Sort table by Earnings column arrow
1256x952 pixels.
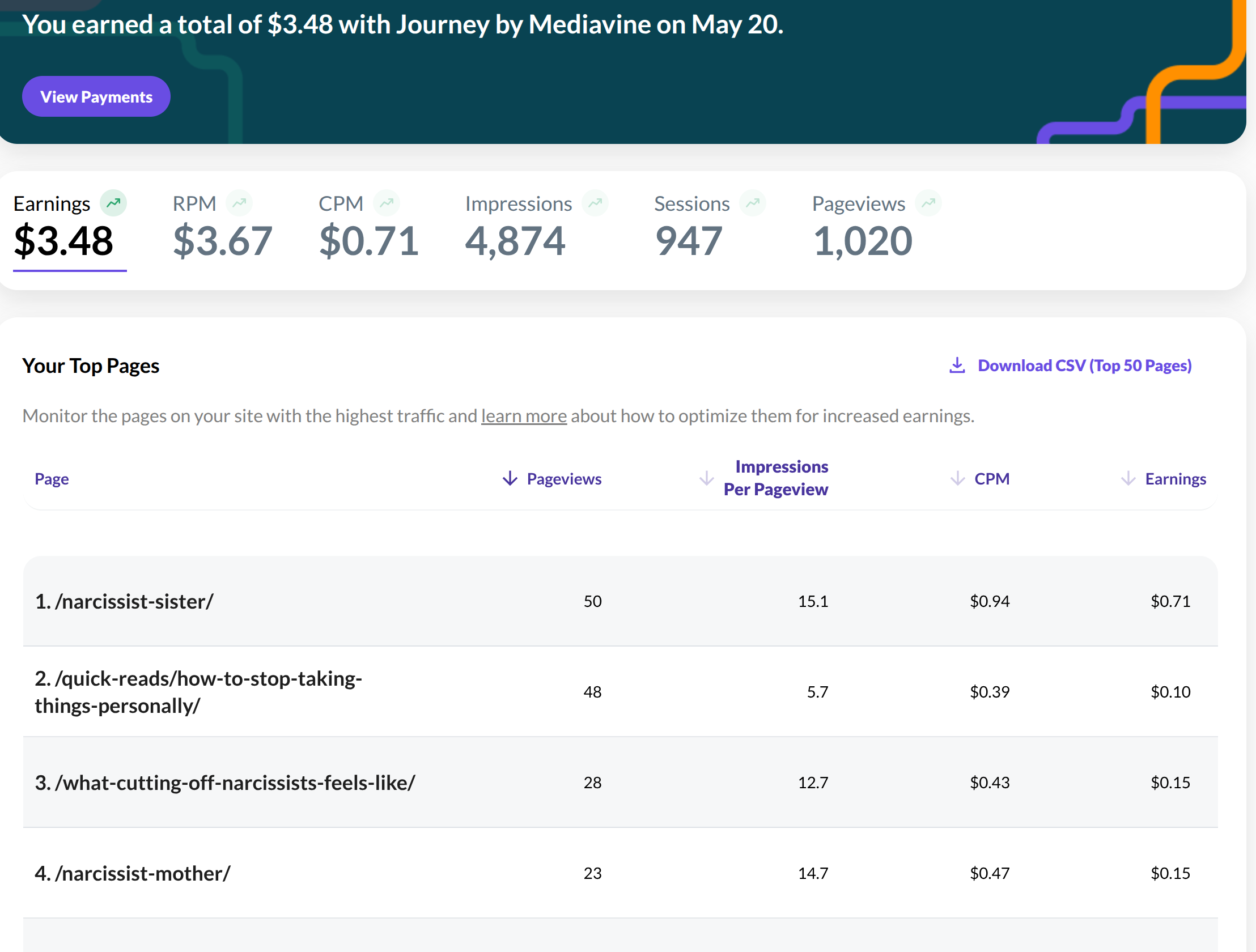(1128, 479)
